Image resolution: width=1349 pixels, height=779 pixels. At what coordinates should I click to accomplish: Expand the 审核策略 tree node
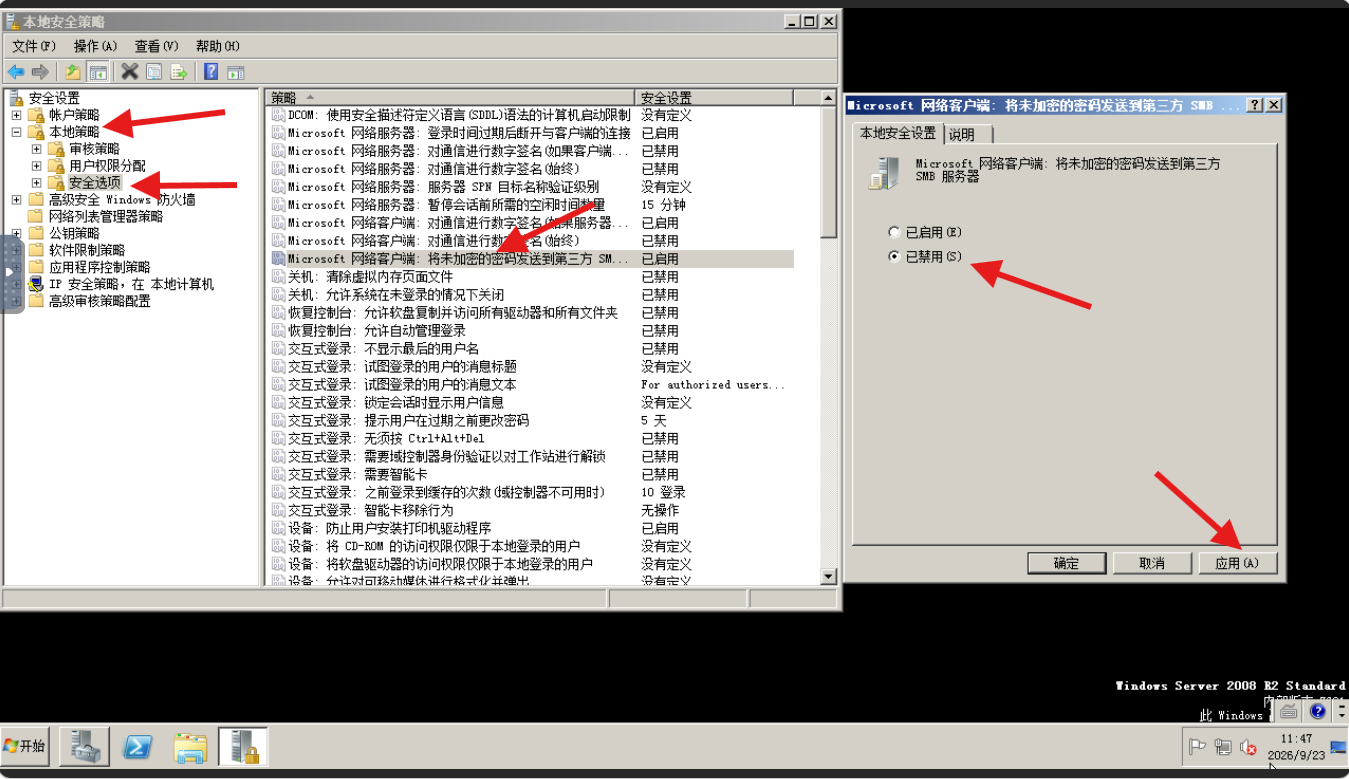pos(37,149)
